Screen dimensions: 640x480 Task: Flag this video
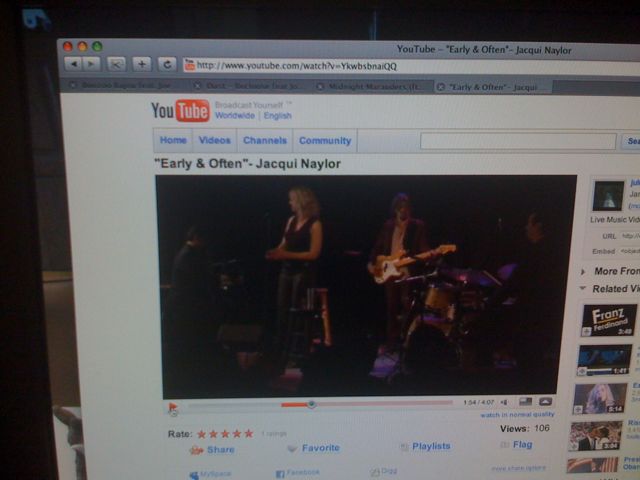click(x=517, y=445)
